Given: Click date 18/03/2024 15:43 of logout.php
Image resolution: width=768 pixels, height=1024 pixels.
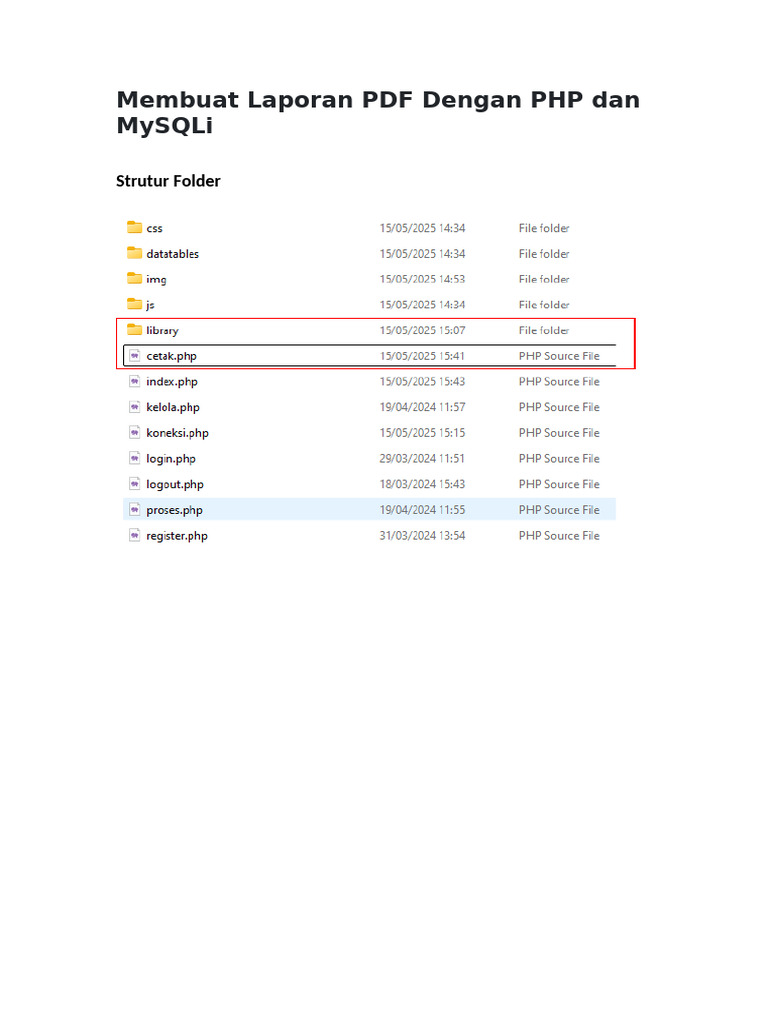Looking at the screenshot, I should click(423, 484).
